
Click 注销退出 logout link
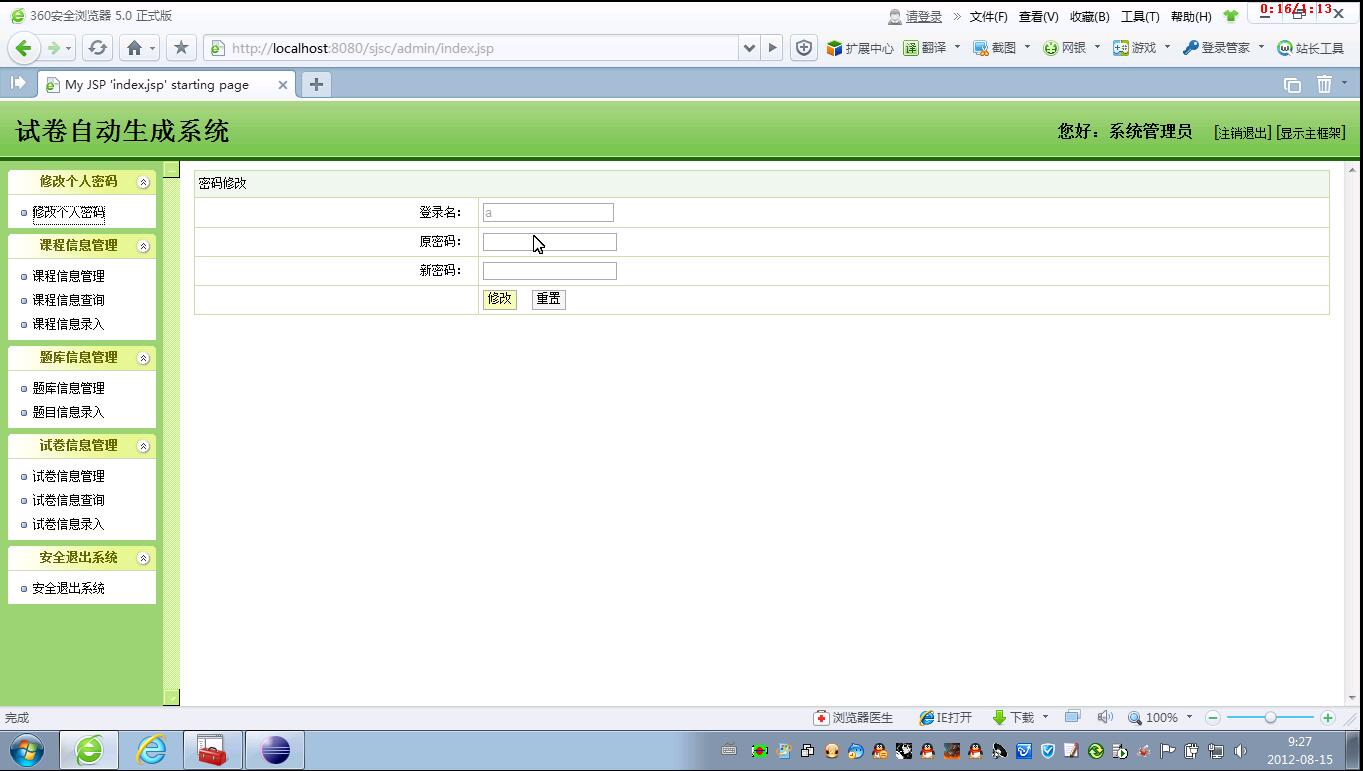(x=1242, y=133)
